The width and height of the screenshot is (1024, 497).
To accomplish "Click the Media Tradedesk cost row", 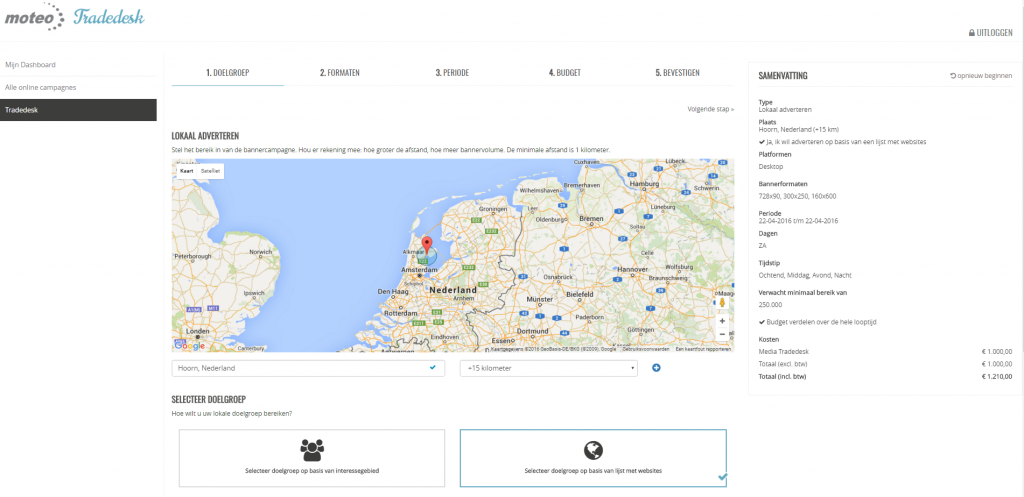I will pos(886,352).
